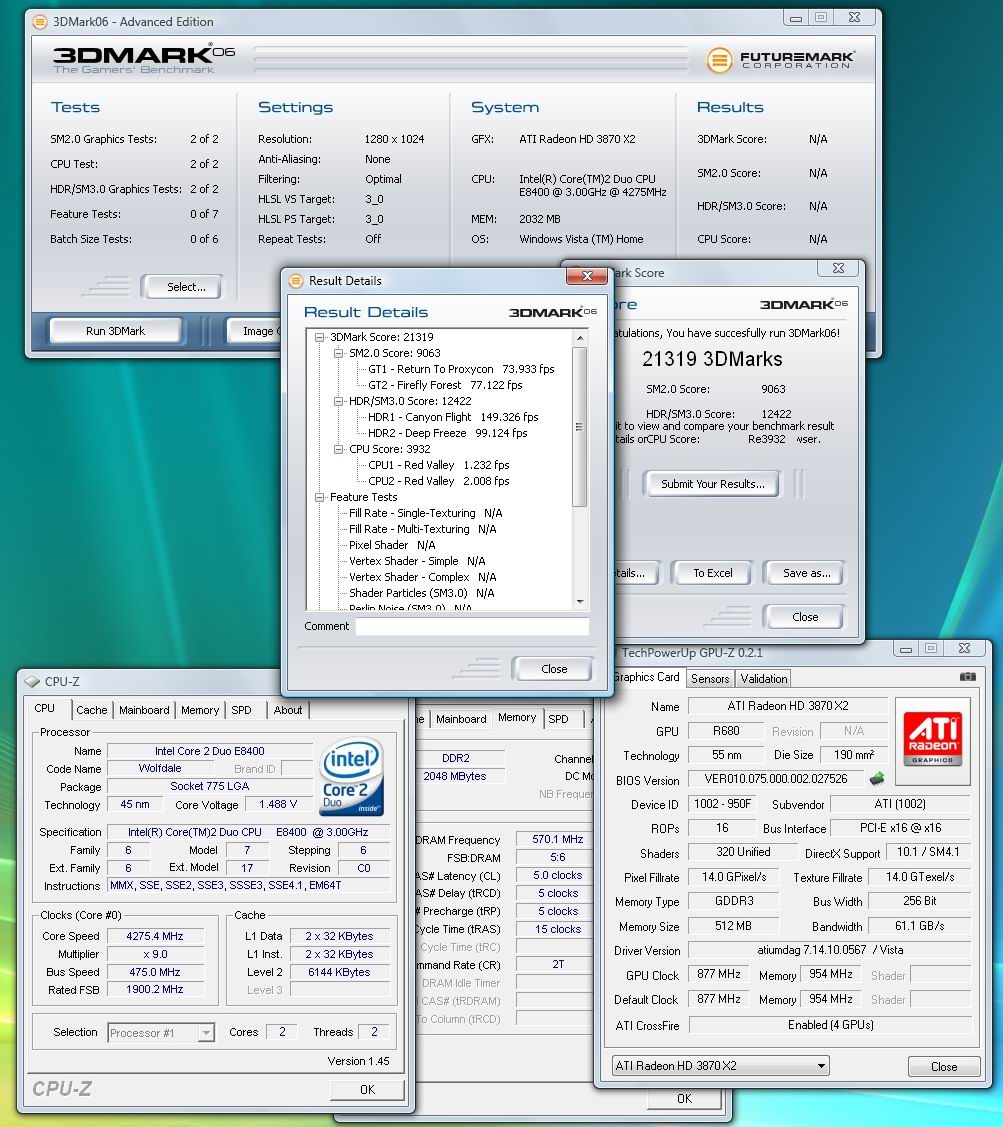Click the CPU-Z title bar icon
Screen dimensions: 1003x1127
pos(32,681)
